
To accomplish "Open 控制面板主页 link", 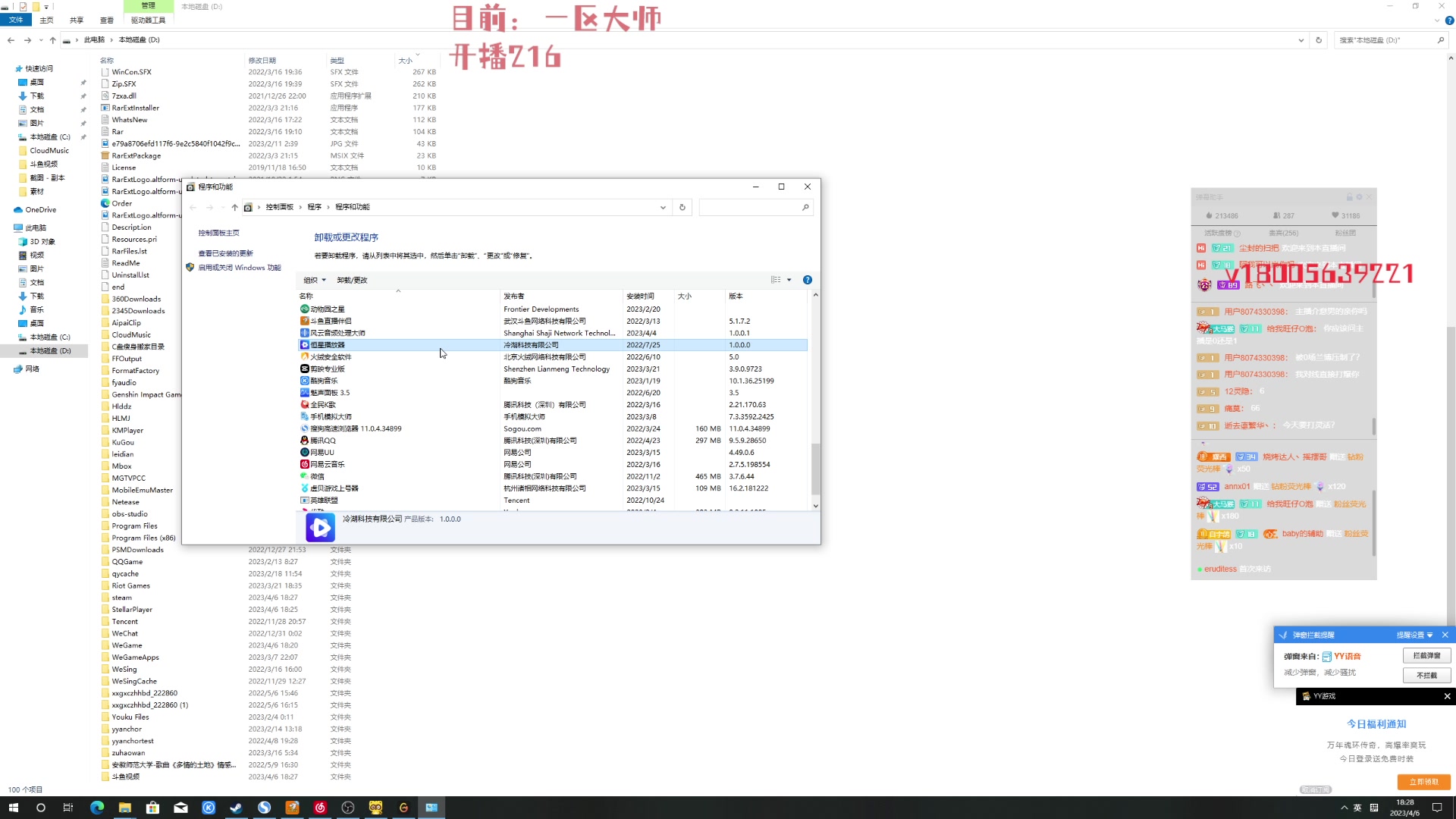I will coord(218,233).
